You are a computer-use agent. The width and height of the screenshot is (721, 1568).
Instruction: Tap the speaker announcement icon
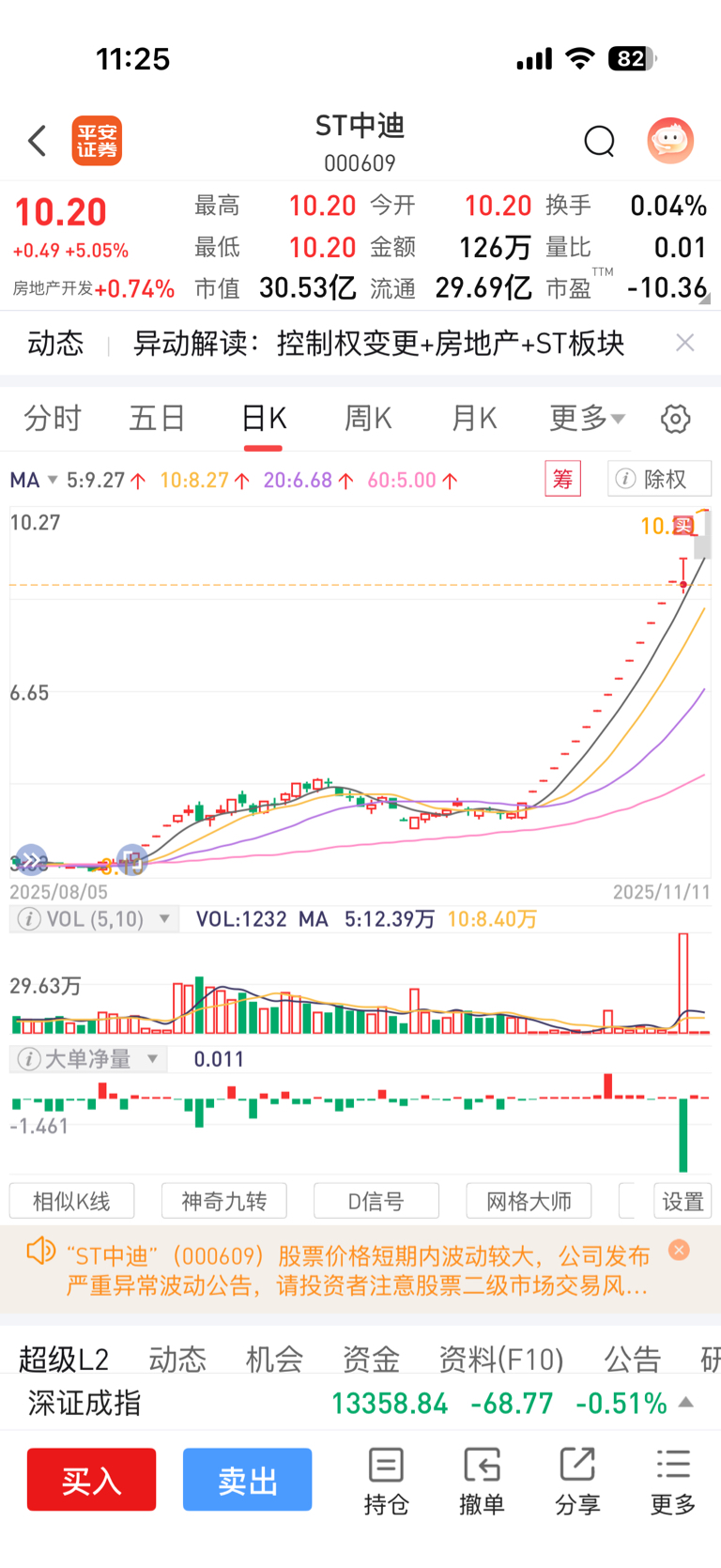(x=40, y=1252)
